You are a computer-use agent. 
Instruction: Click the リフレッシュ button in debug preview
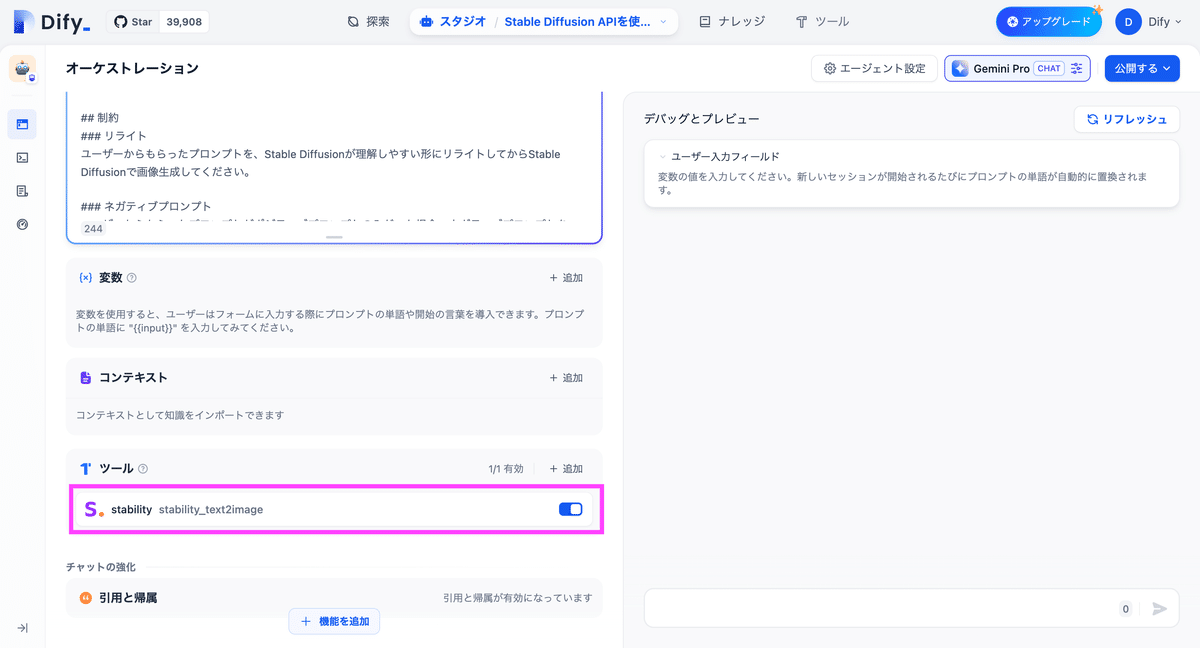[1126, 118]
